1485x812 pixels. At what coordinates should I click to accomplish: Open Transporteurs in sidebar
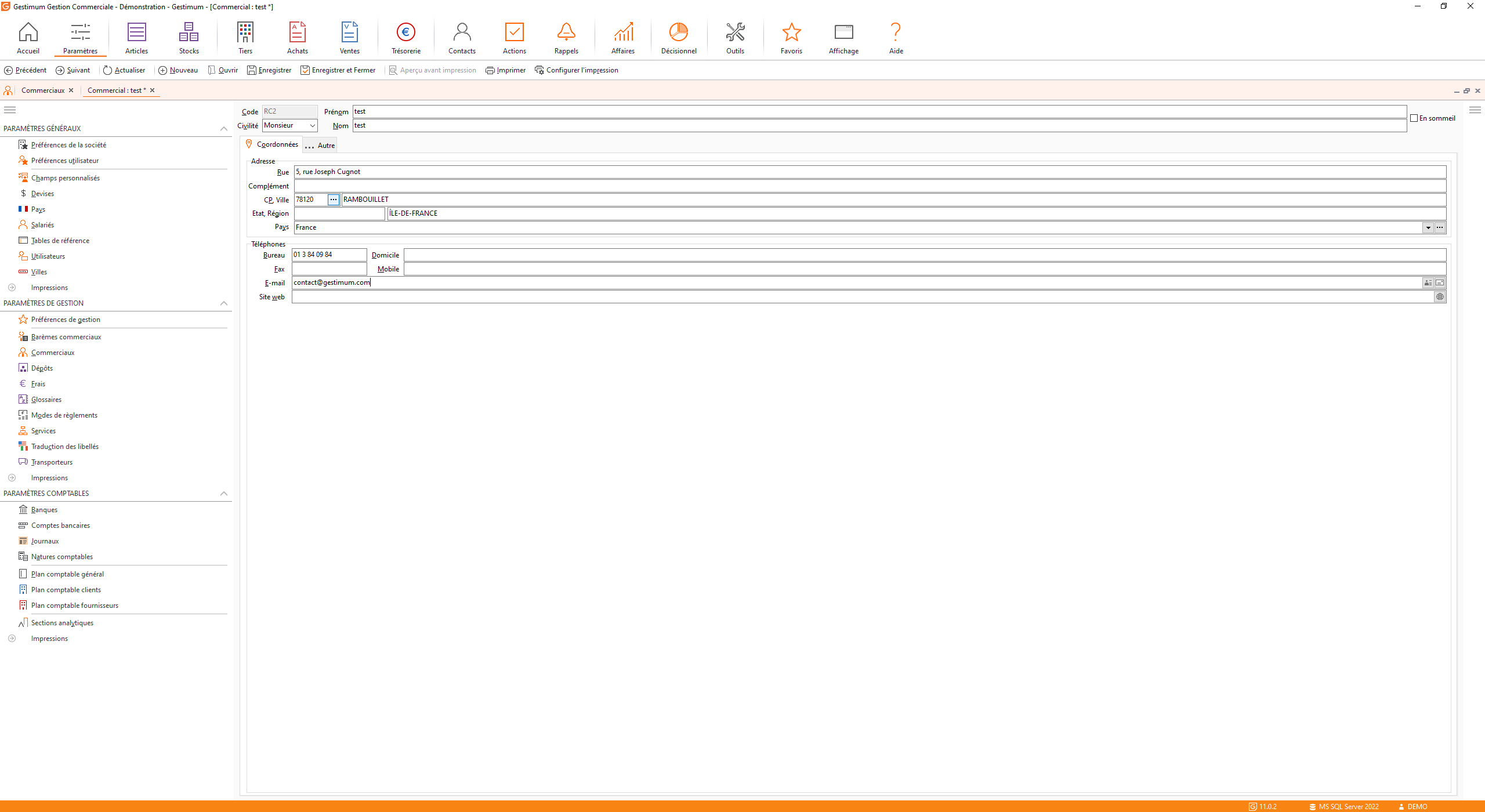[x=52, y=462]
